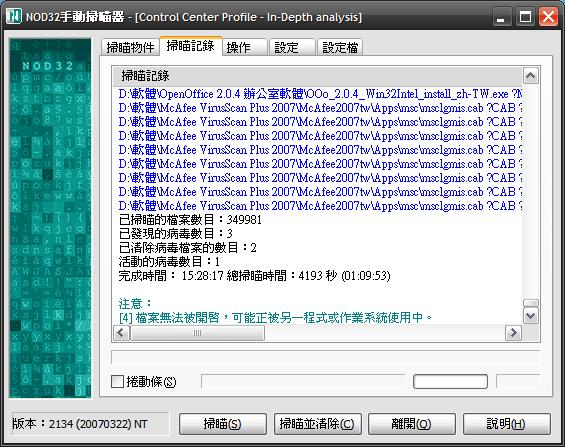Select the [4] 檔案無法被開啟 note line

275,318
